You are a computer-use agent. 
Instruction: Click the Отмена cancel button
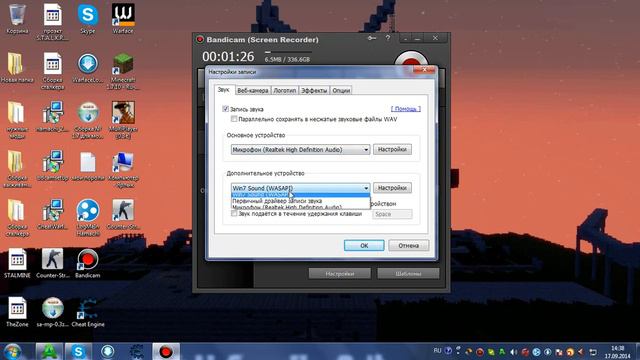click(x=409, y=245)
